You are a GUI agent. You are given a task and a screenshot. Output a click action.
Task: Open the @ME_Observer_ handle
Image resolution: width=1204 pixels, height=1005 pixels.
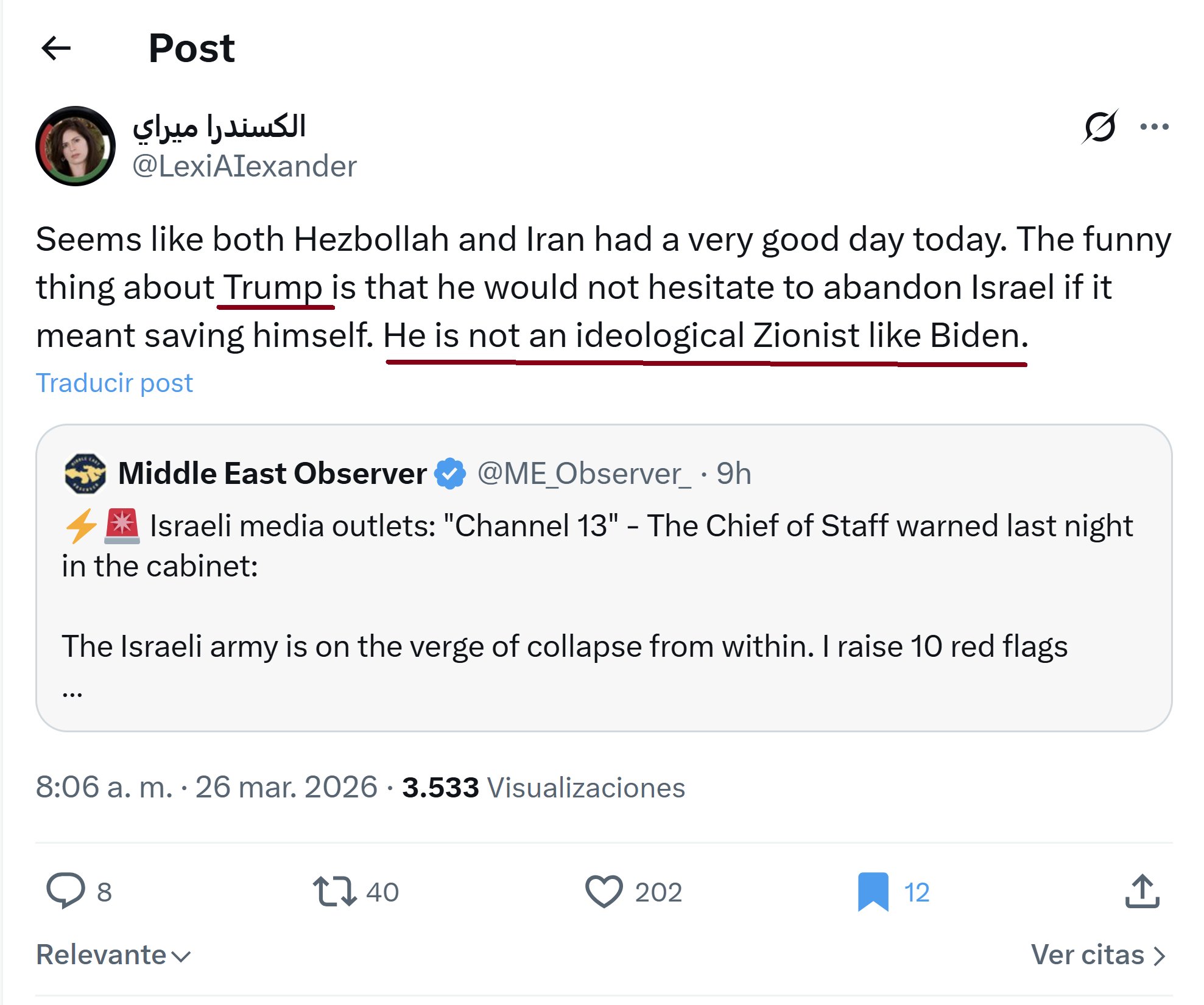click(x=583, y=474)
